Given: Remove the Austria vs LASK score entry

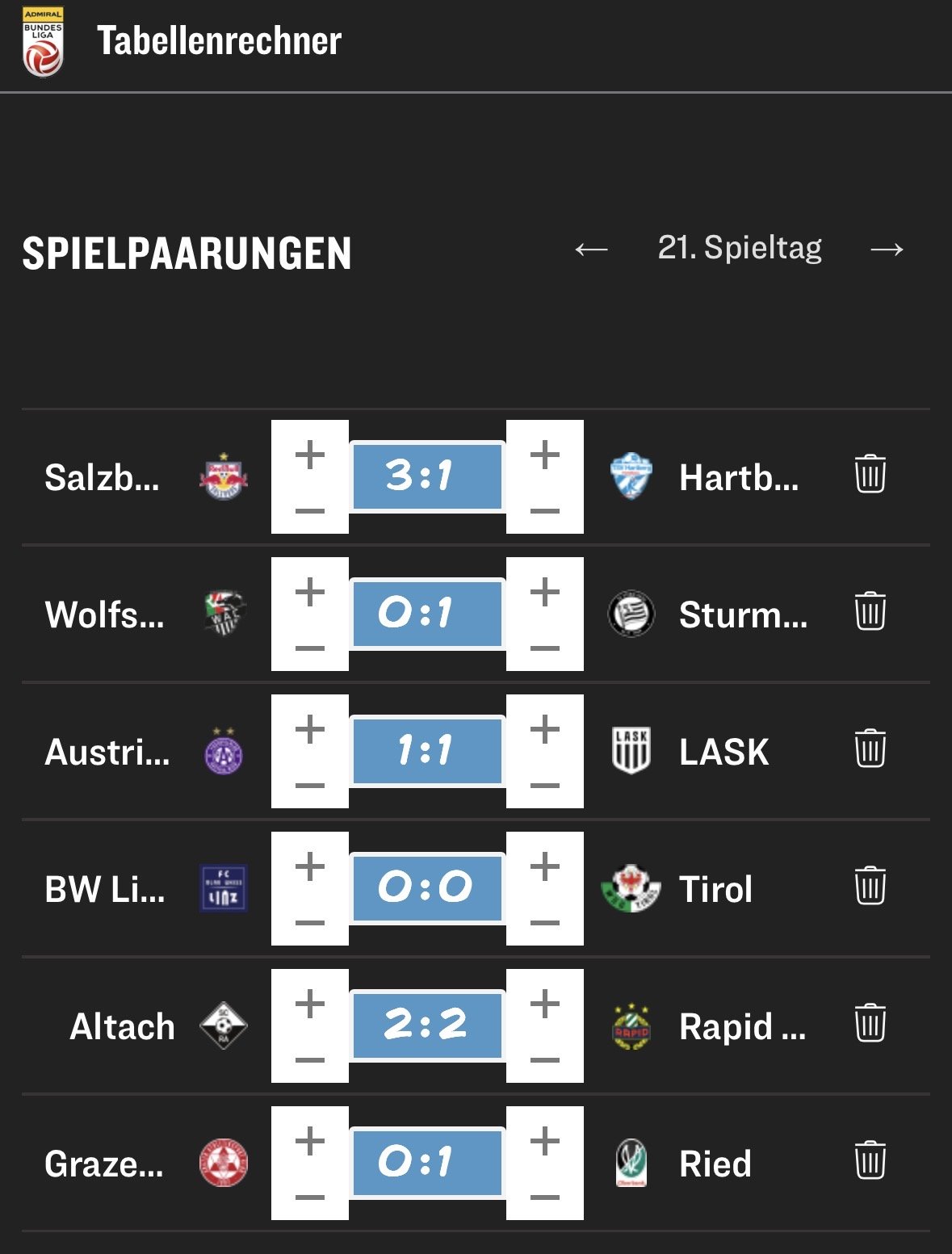Looking at the screenshot, I should (870, 749).
